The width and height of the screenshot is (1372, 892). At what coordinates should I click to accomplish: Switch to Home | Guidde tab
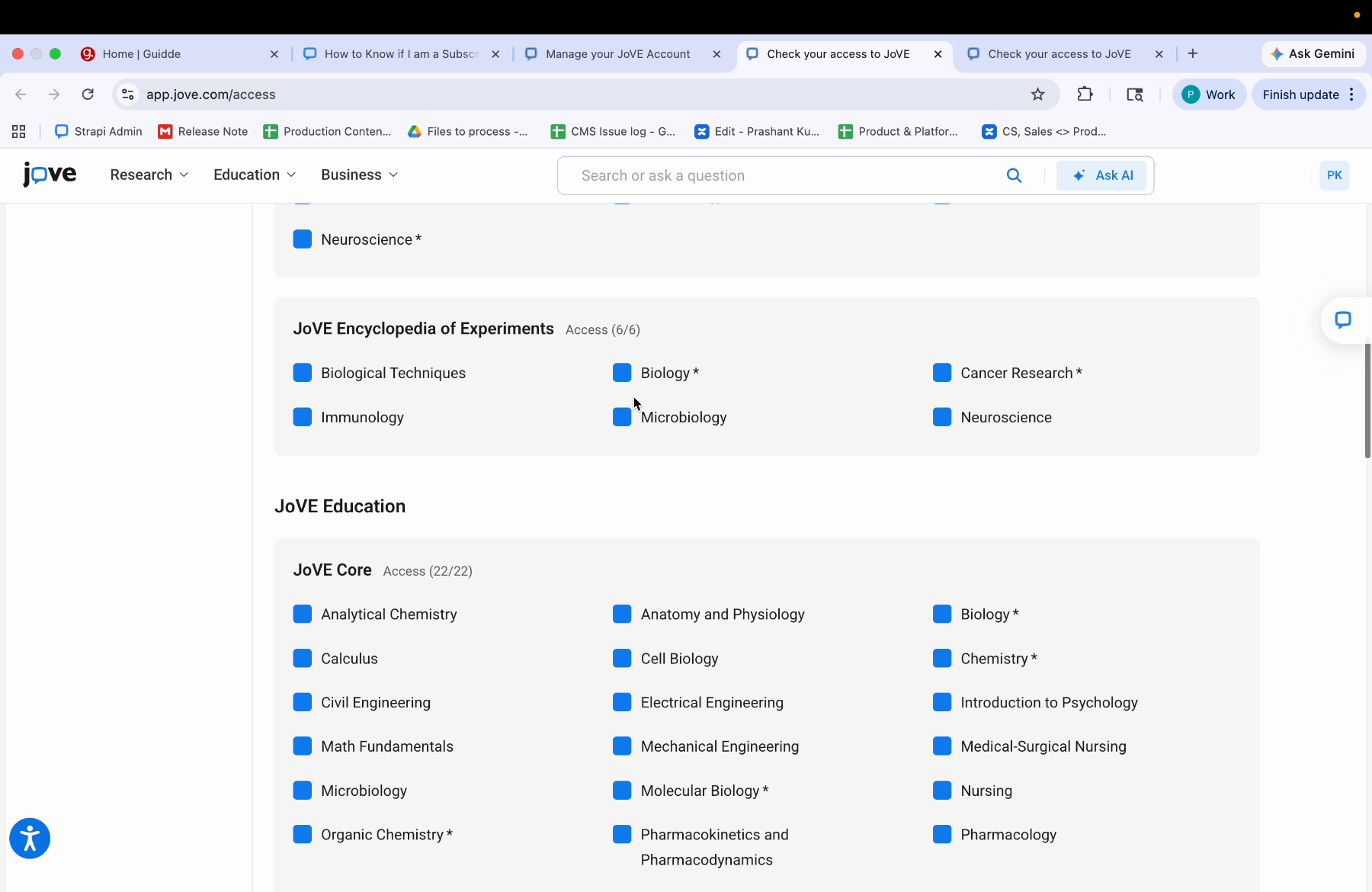(142, 54)
